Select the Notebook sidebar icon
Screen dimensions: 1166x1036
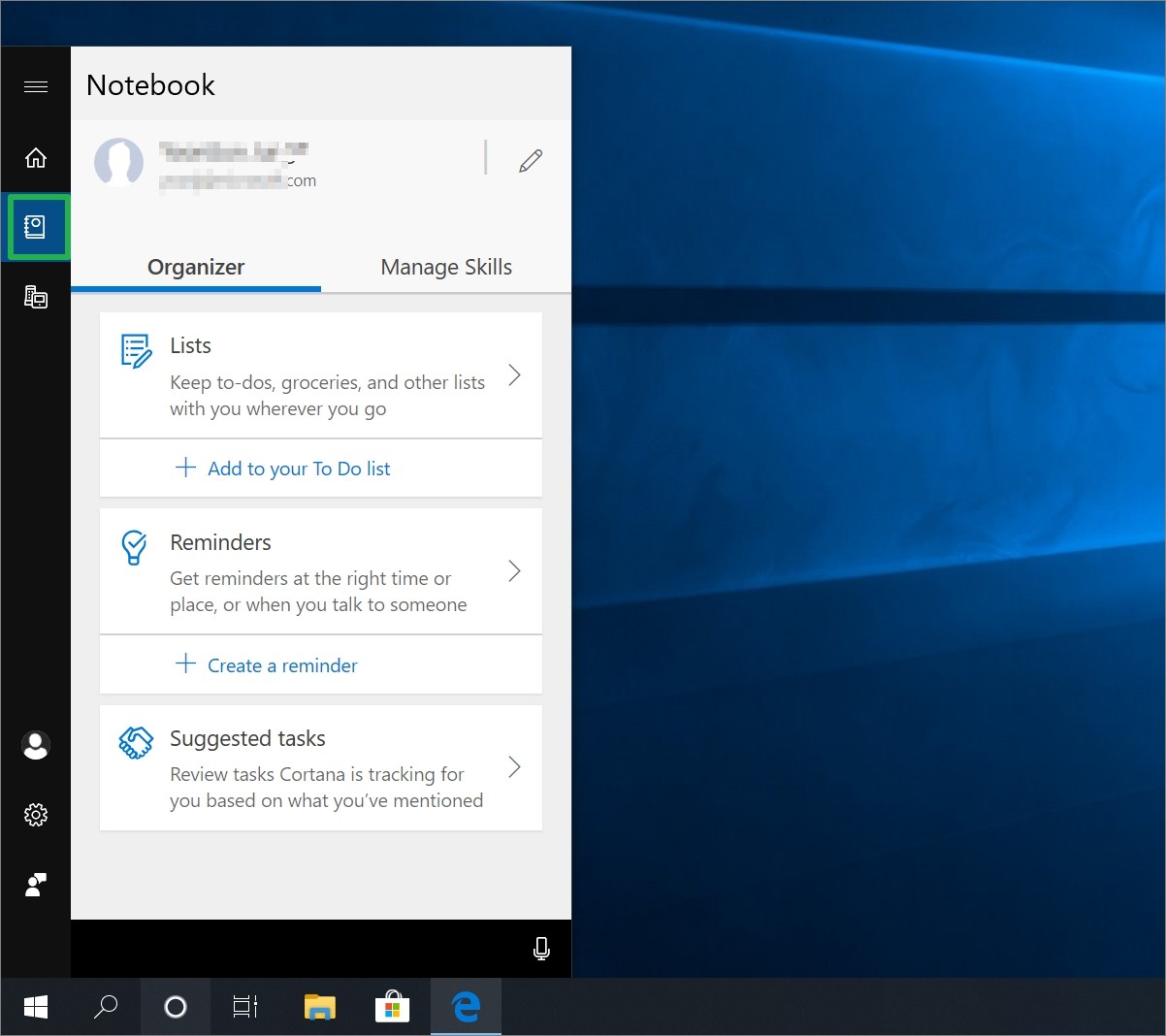pyautogui.click(x=36, y=227)
